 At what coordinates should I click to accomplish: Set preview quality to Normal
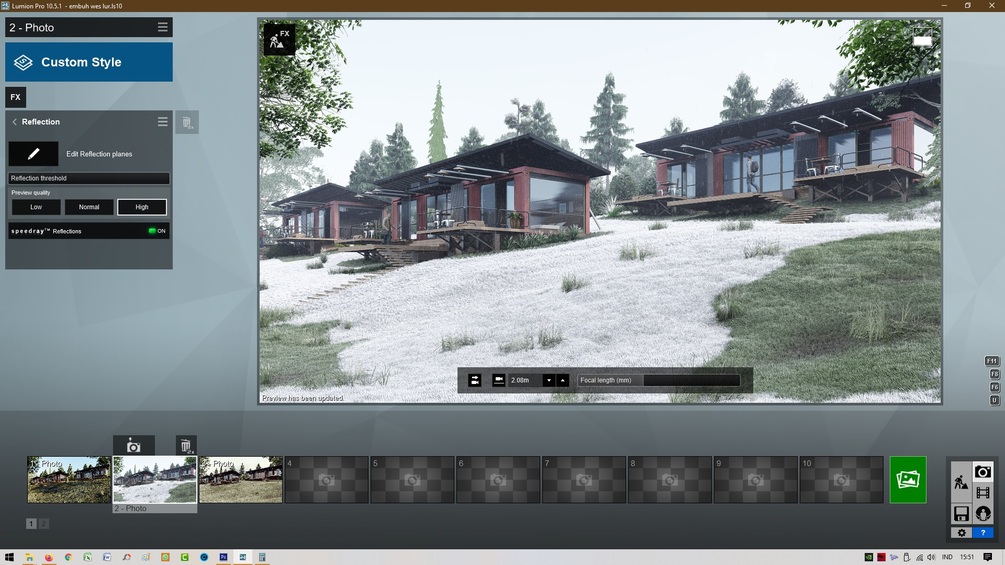coord(89,207)
